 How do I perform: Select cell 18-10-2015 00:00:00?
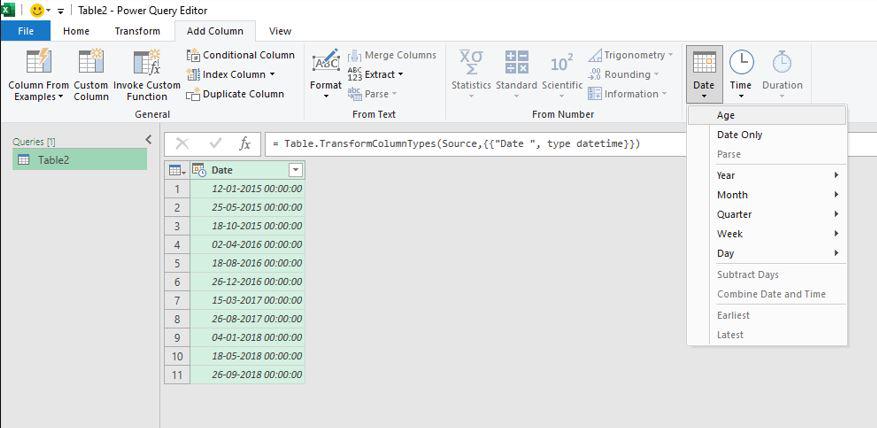247,226
